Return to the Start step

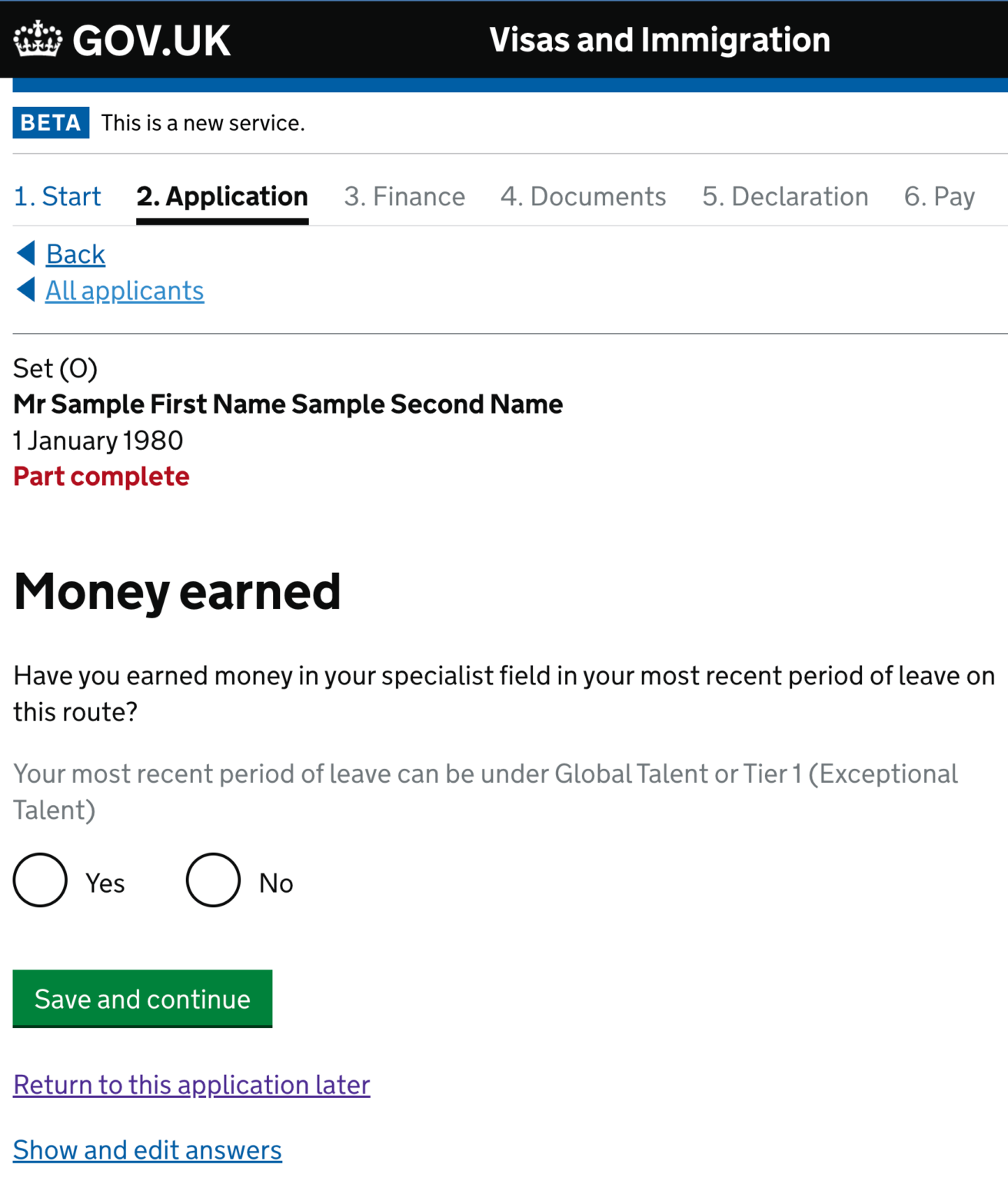tap(58, 197)
